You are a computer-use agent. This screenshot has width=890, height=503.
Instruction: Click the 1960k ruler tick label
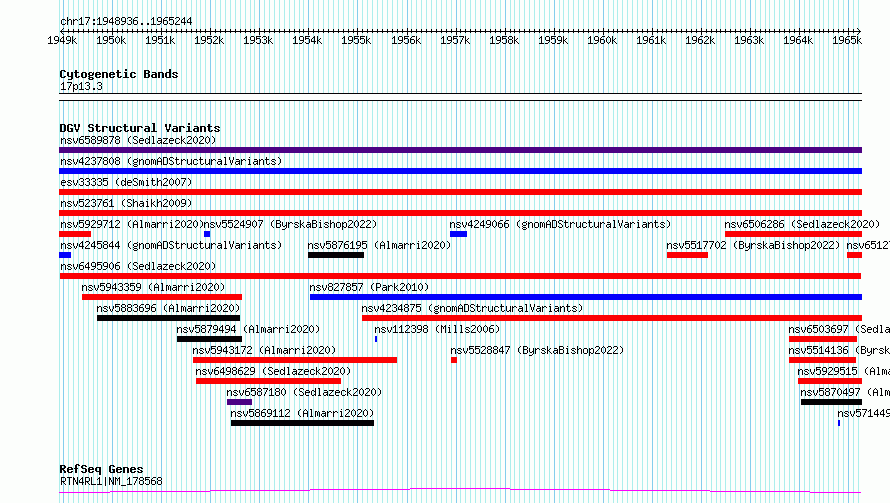click(x=602, y=40)
